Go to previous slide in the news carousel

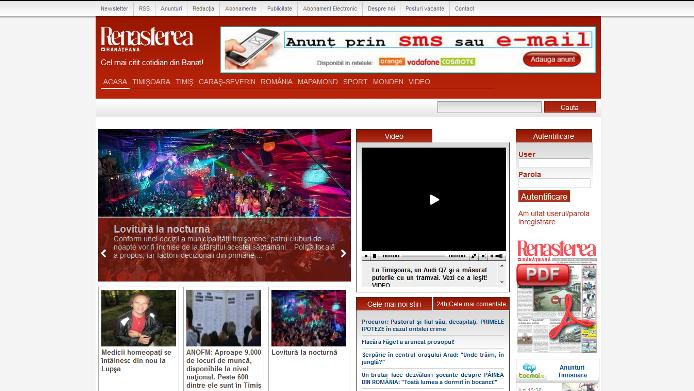pos(104,253)
